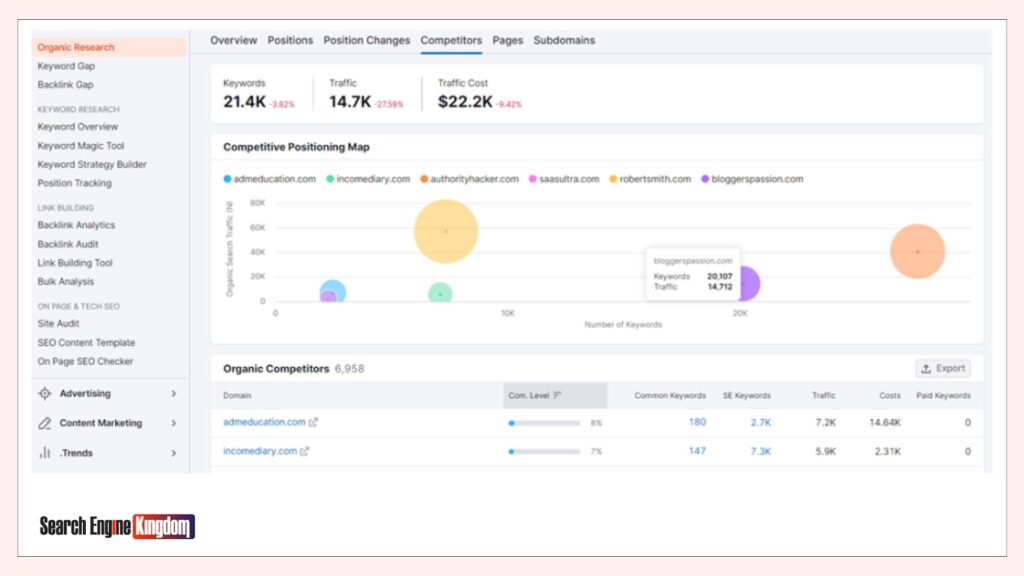
Task: Click common keywords value 180
Action: pyautogui.click(x=697, y=423)
